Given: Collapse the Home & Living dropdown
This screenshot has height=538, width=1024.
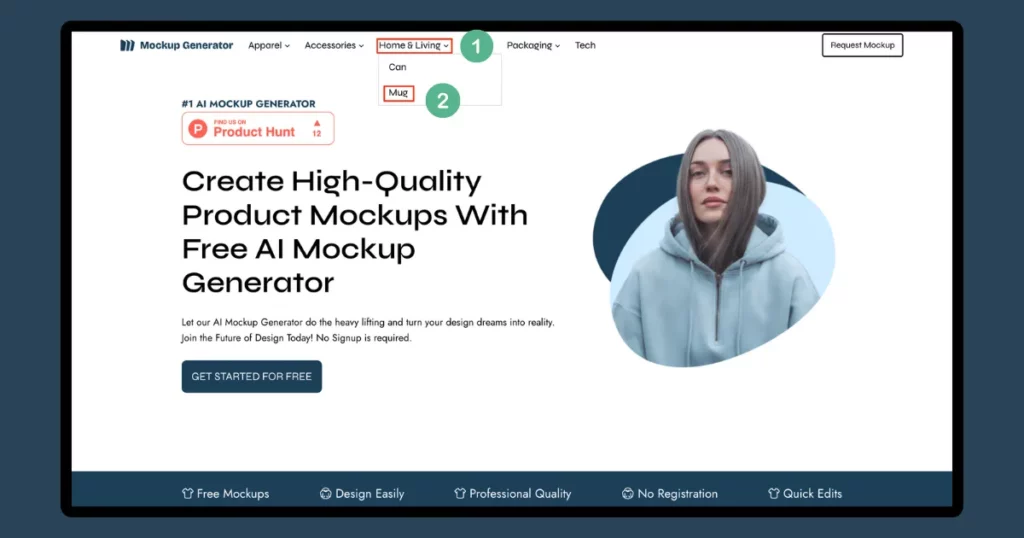Looking at the screenshot, I should click(x=414, y=45).
